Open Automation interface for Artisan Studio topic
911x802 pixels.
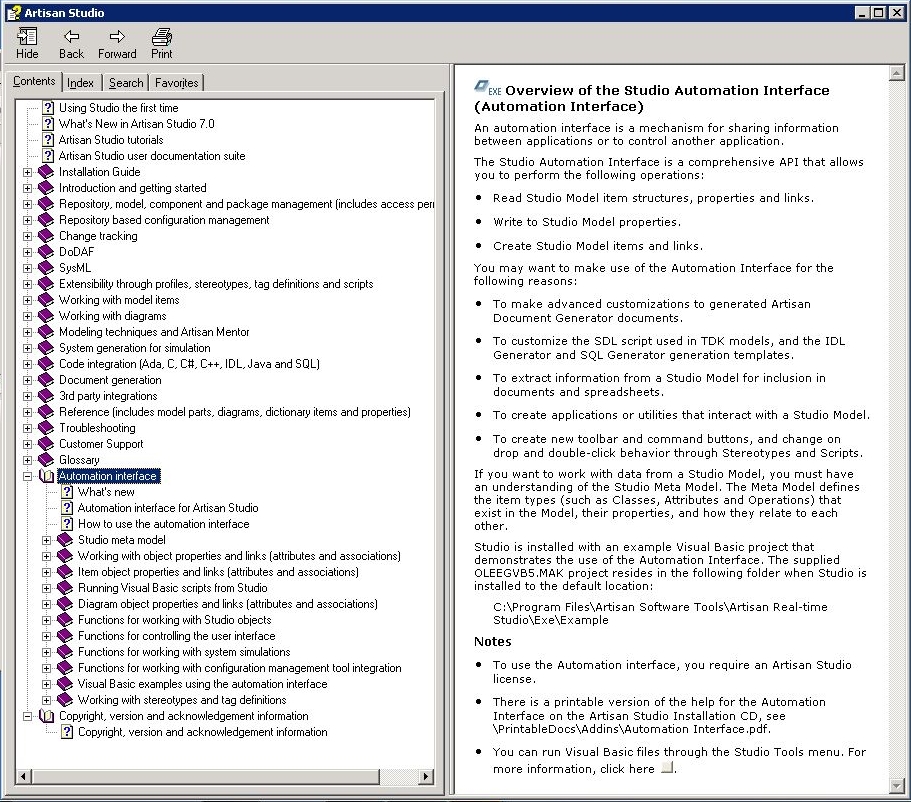click(168, 508)
